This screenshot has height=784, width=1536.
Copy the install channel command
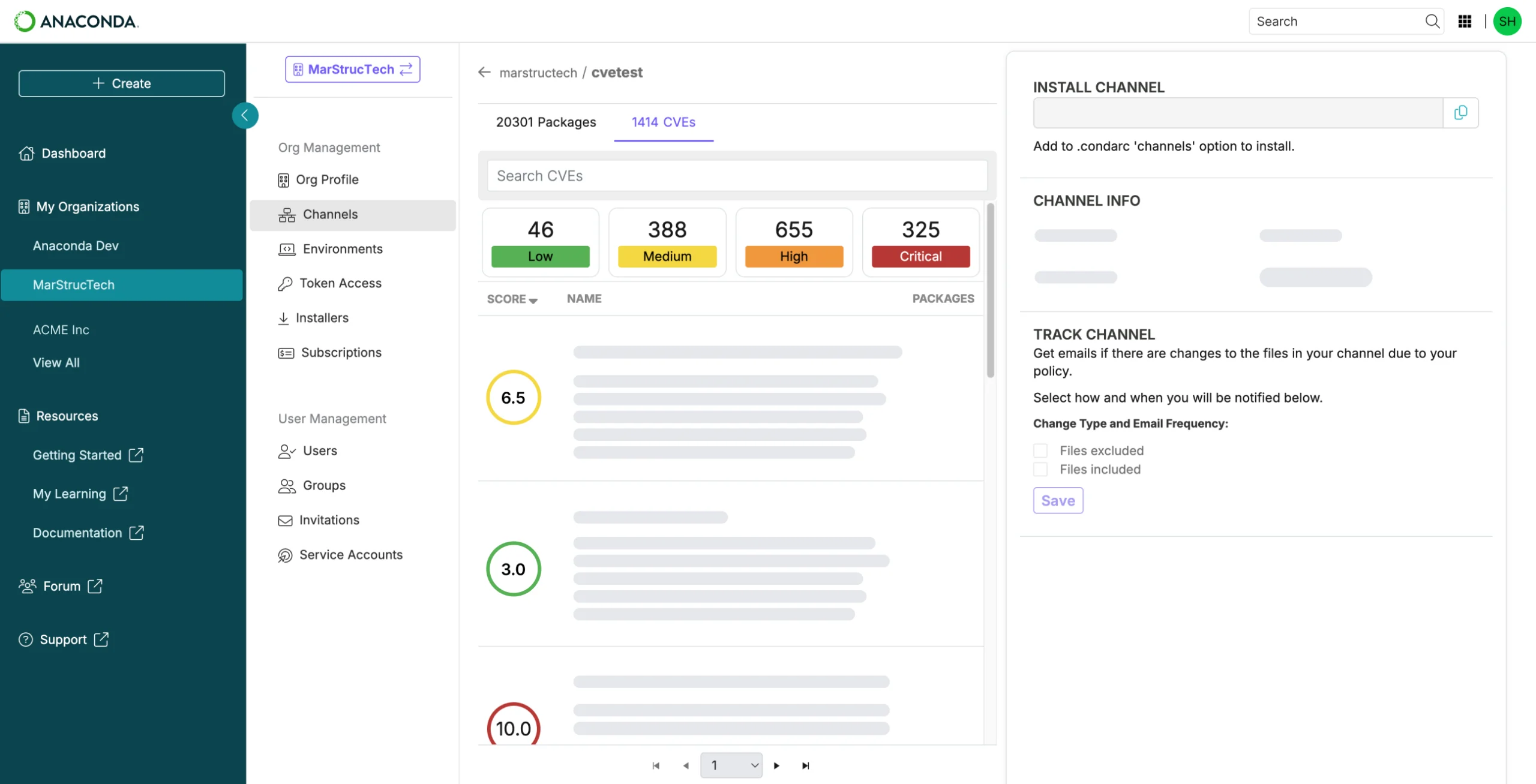click(x=1460, y=113)
